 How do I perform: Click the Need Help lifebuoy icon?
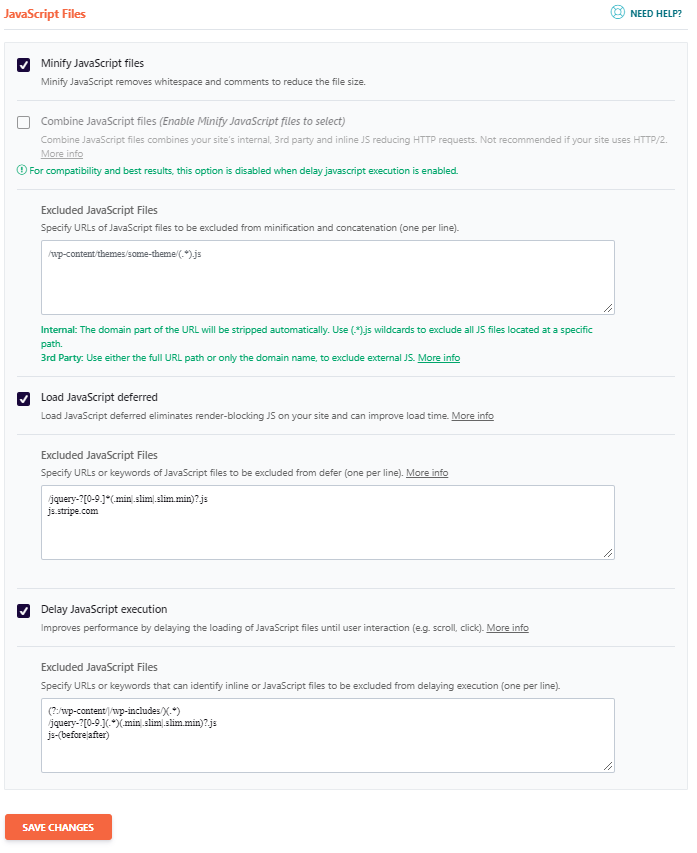(618, 13)
